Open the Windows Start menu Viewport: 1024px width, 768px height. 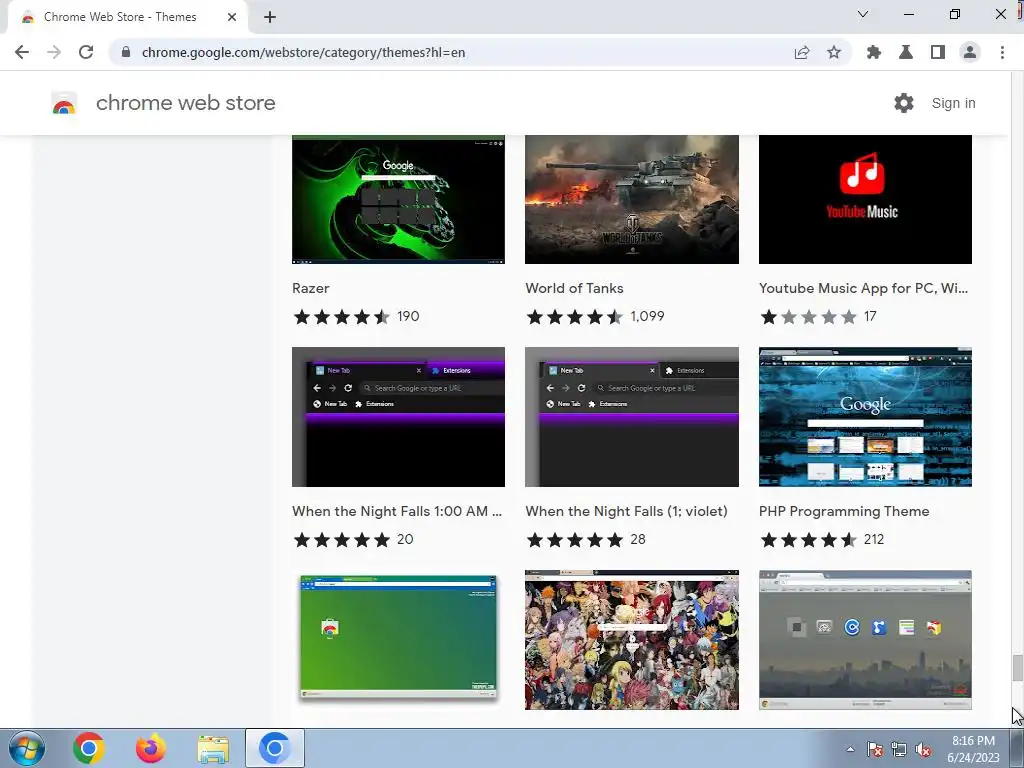coord(27,748)
